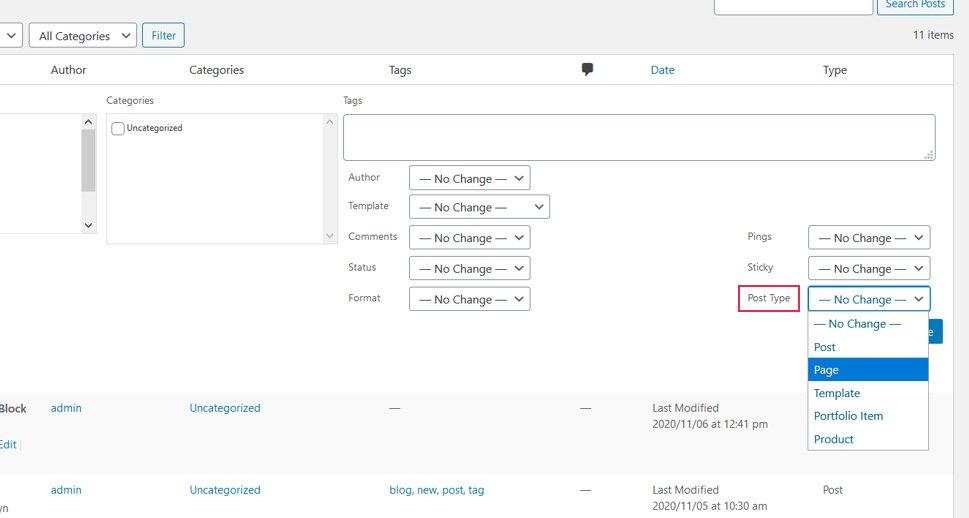Open the Template No Change dropdown

coord(479,207)
